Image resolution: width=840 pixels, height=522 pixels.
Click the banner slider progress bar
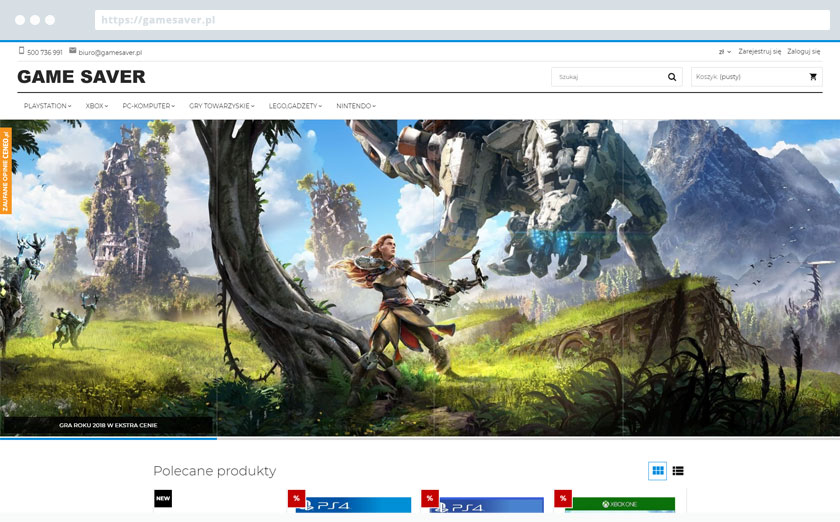(x=420, y=438)
